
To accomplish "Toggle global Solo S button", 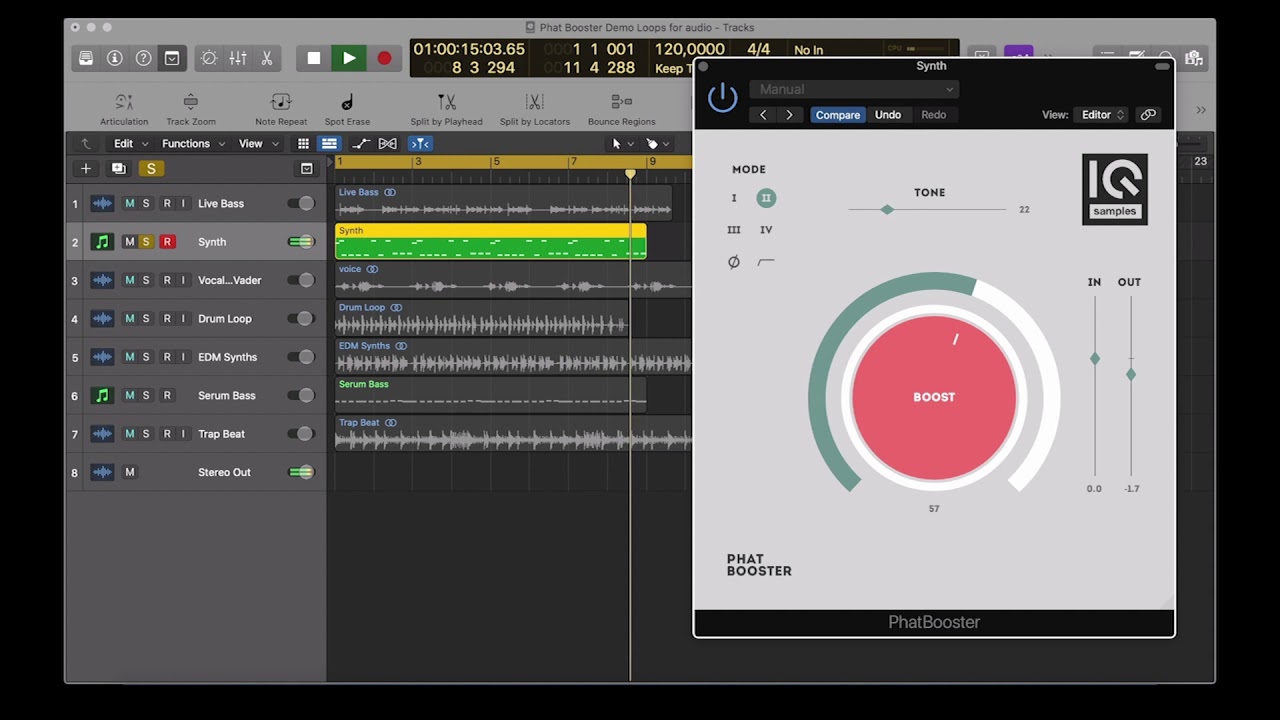I will pyautogui.click(x=151, y=169).
